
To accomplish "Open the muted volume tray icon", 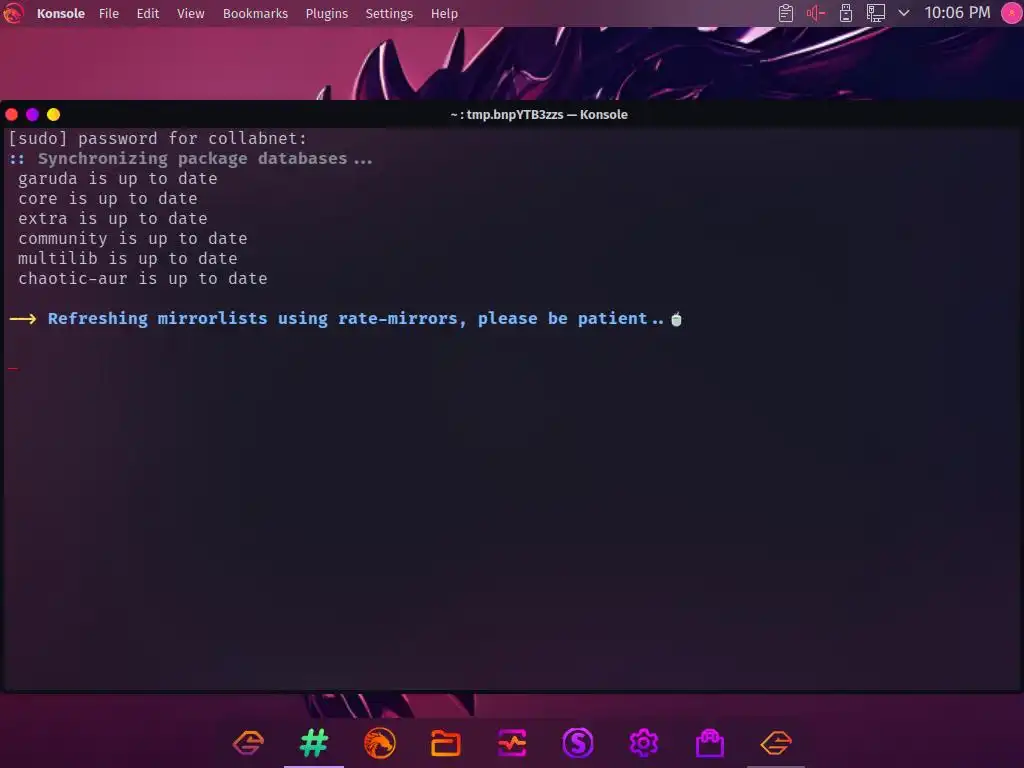I will point(816,13).
